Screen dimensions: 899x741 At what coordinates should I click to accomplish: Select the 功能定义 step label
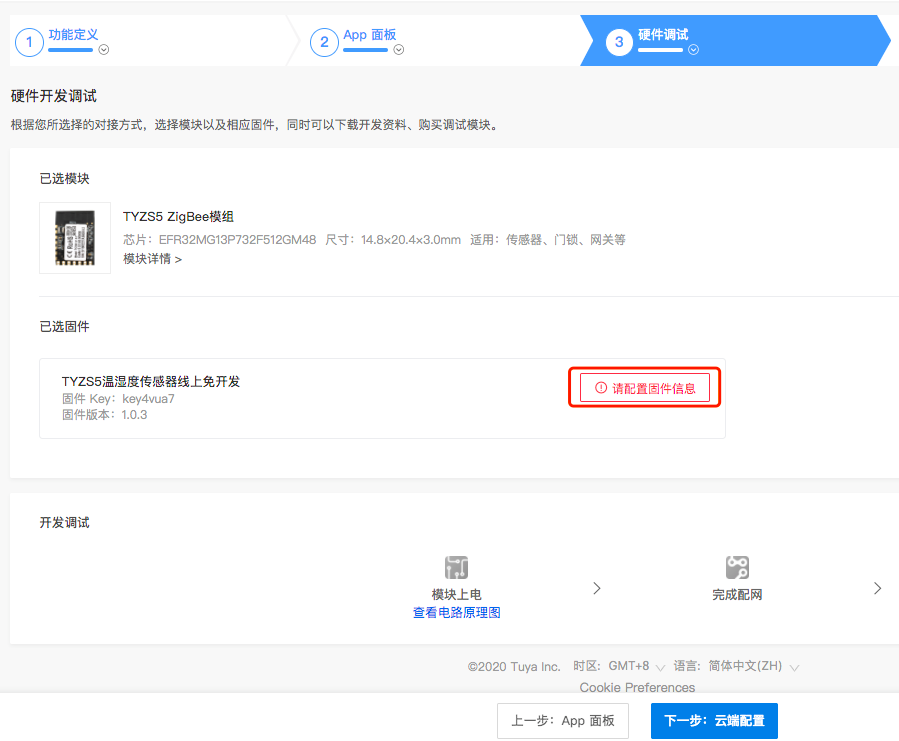[72, 35]
